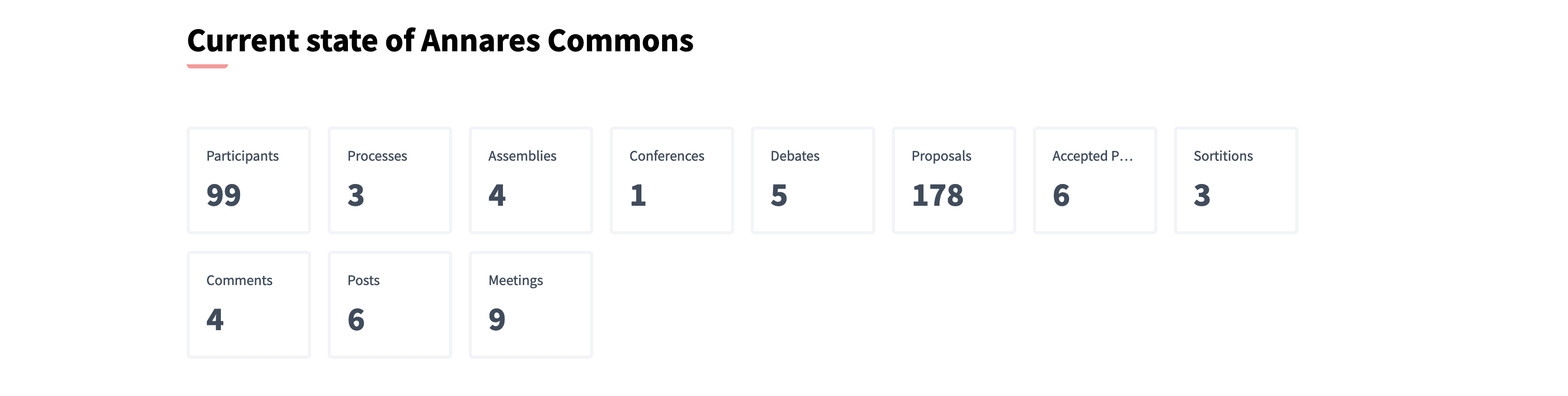This screenshot has height=396, width=1568.
Task: Select the Meetings card showing 9
Action: click(531, 304)
